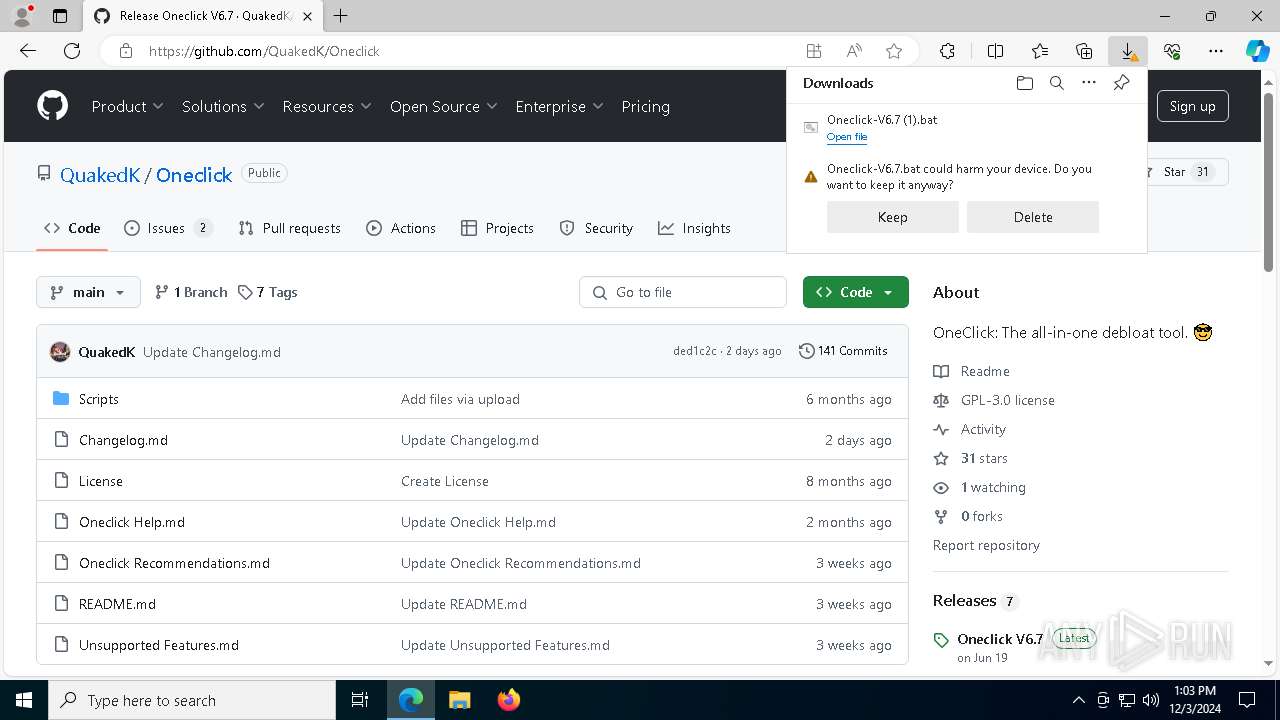Switch to the Insights tab

[694, 228]
